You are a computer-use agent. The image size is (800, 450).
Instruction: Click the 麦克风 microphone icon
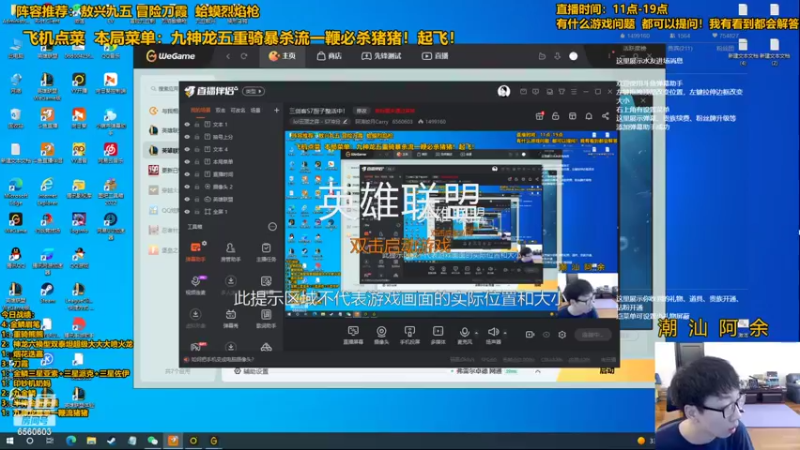tap(464, 332)
